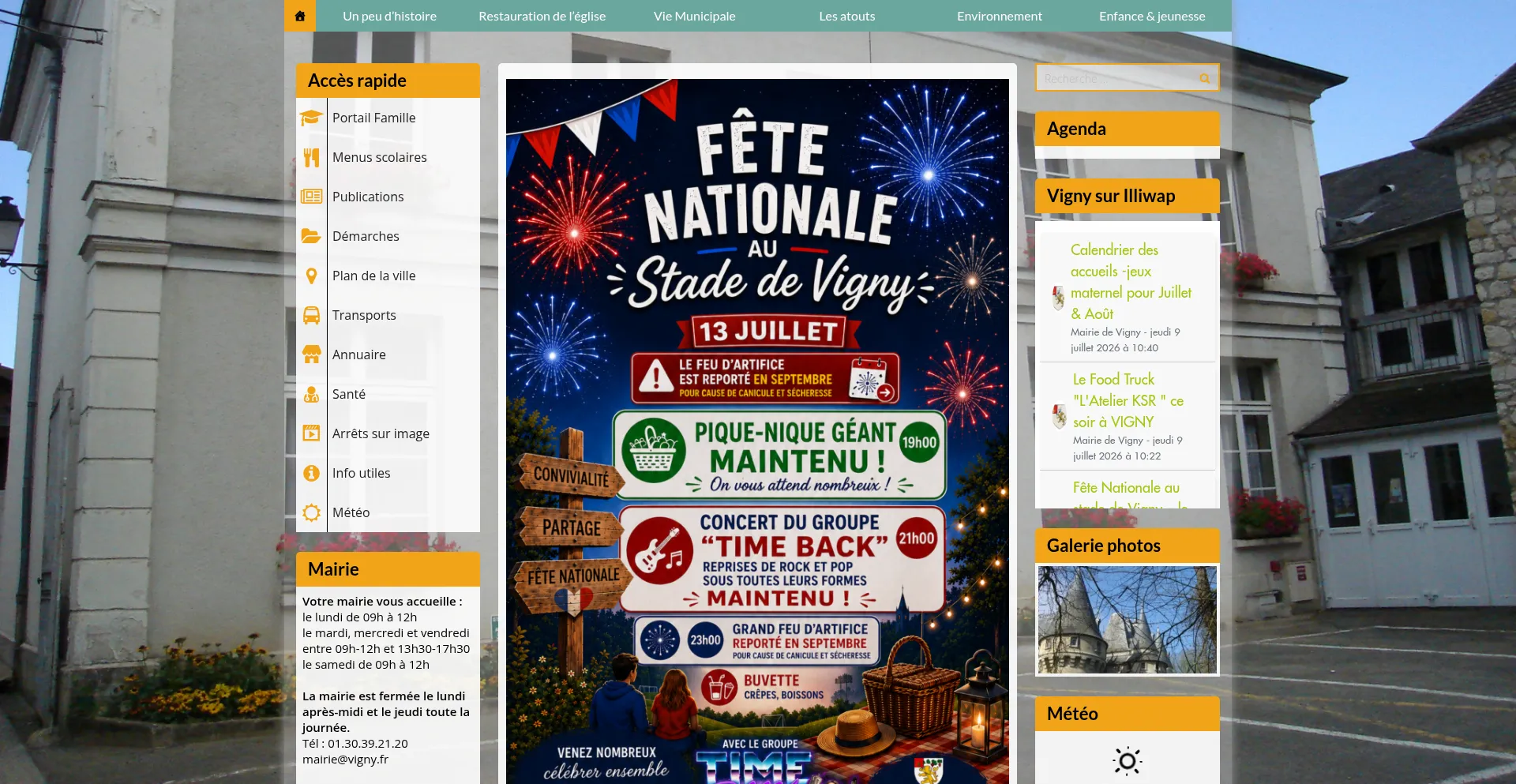Open the Vie Municipale menu

pos(694,16)
